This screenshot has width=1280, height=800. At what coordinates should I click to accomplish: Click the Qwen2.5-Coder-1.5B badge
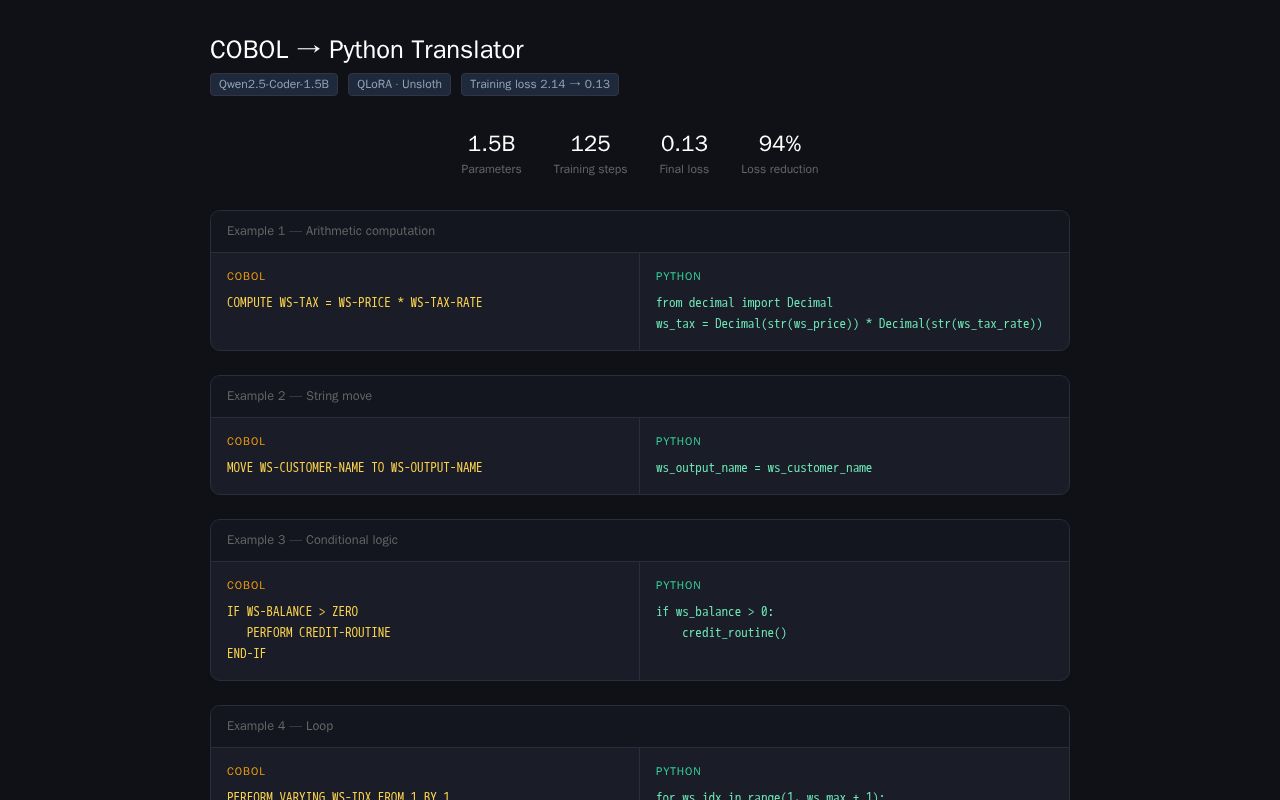point(274,84)
